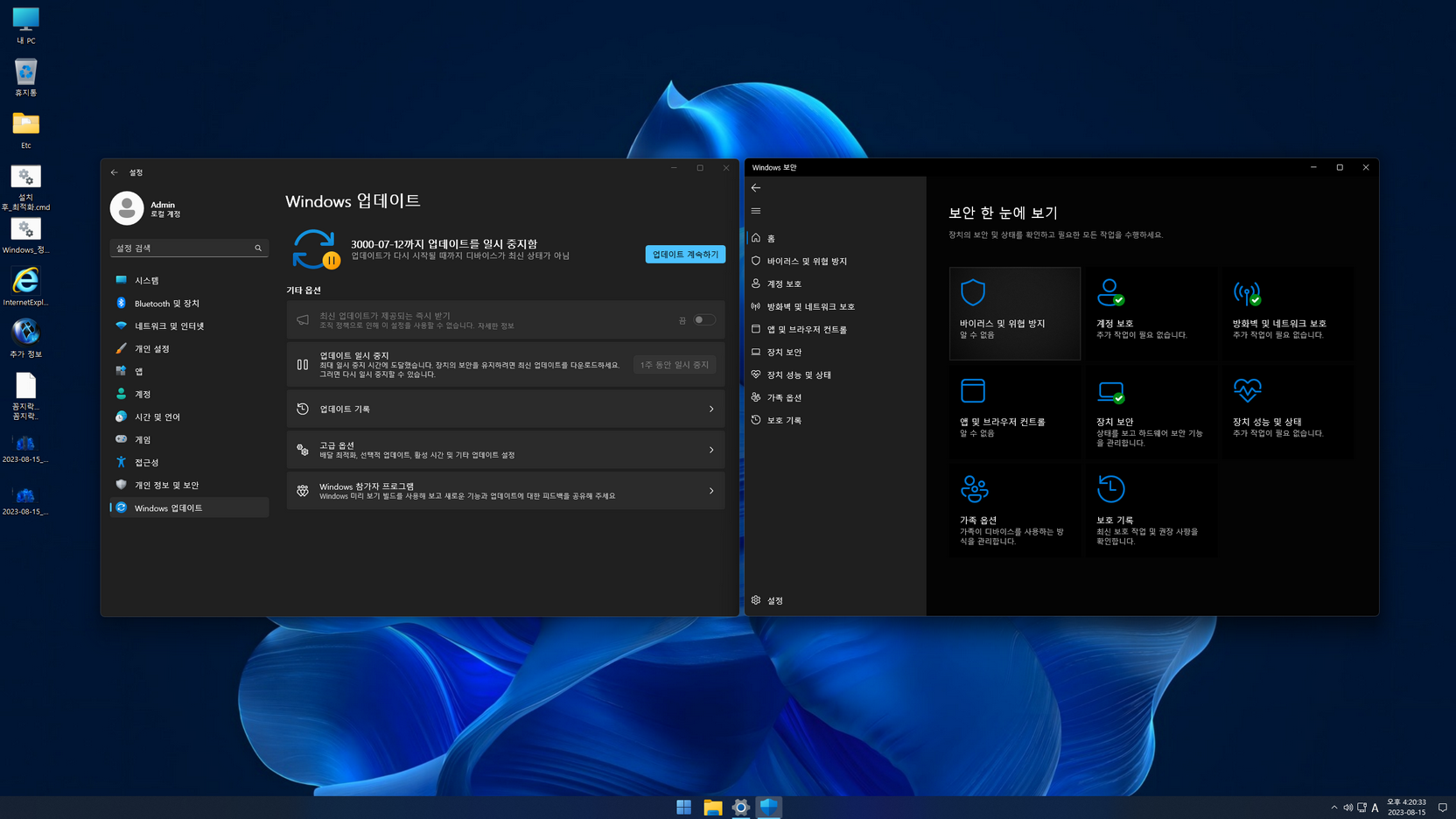1456x819 pixels.
Task: Open File Explorer from the taskbar
Action: point(712,808)
